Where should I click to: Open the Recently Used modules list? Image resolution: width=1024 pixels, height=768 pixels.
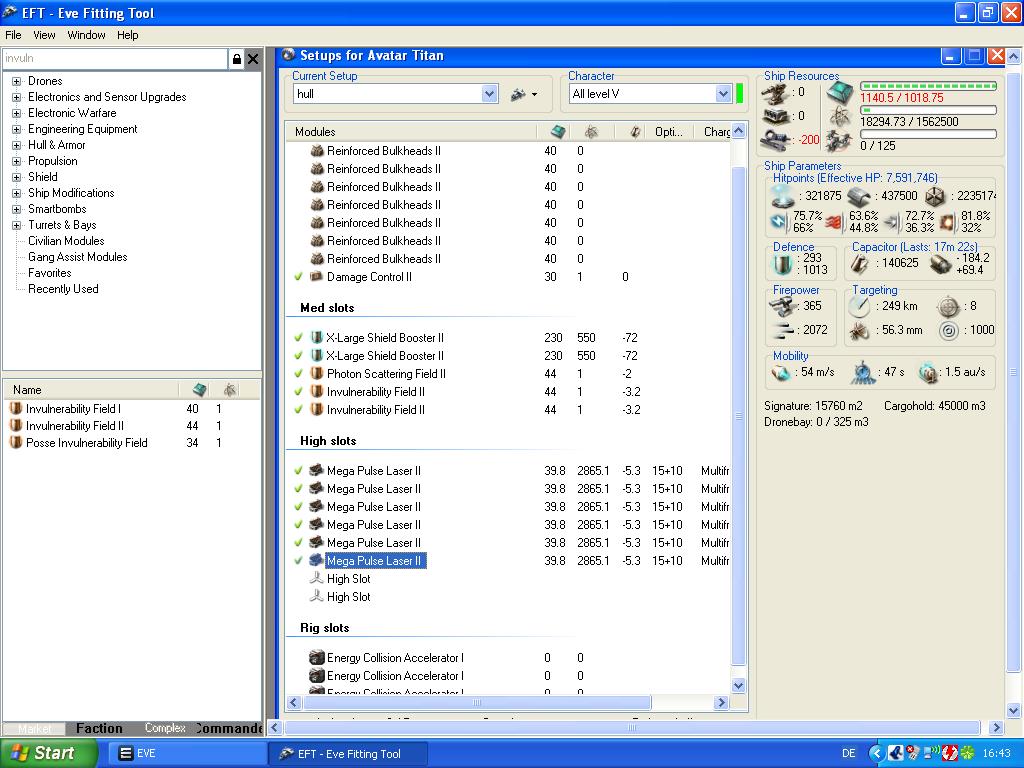(x=63, y=289)
